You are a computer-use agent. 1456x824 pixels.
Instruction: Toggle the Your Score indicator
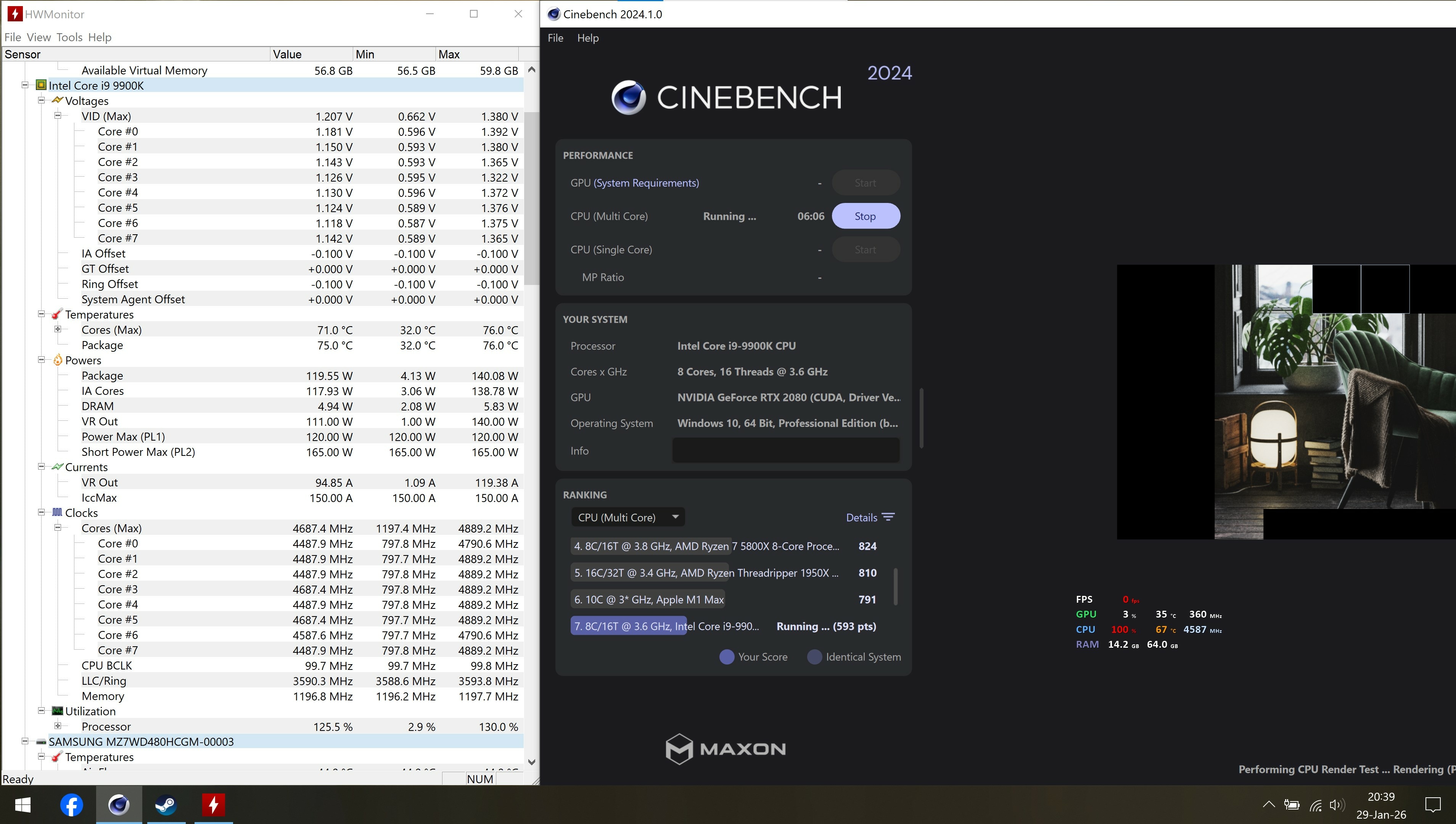click(x=727, y=657)
